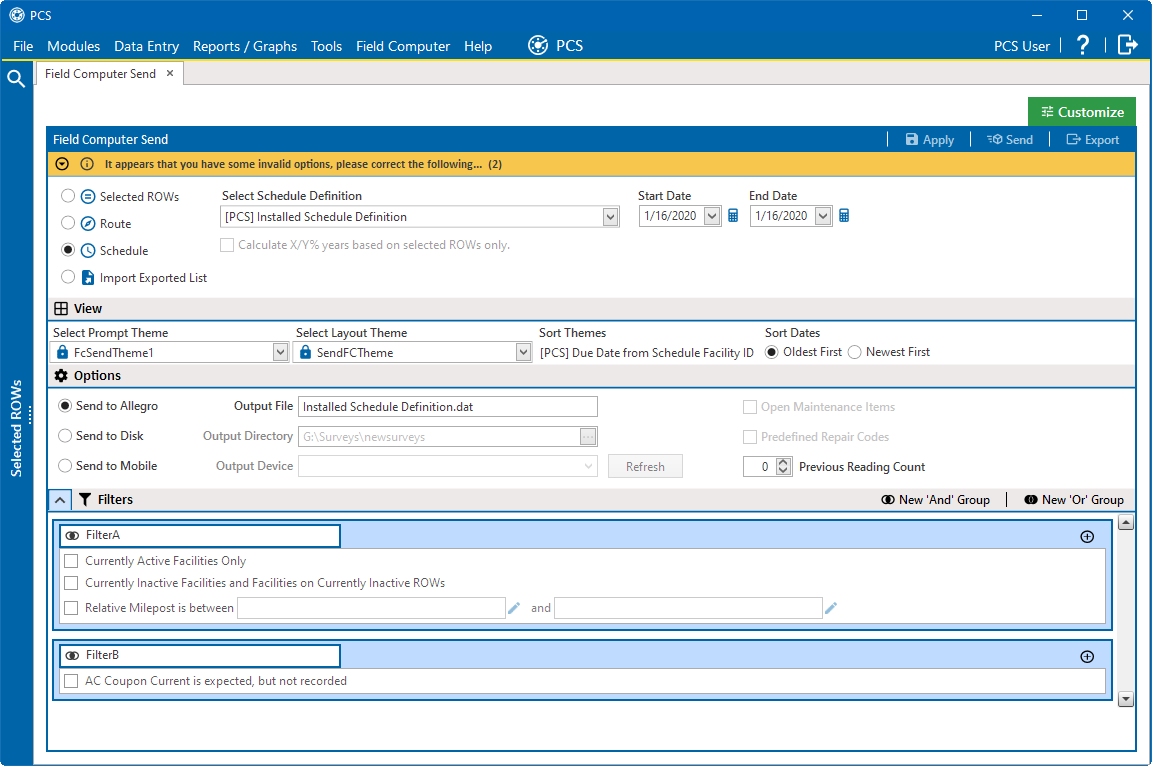Add condition to FilterA with plus icon
Screen dimensions: 1152x766
[1087, 537]
